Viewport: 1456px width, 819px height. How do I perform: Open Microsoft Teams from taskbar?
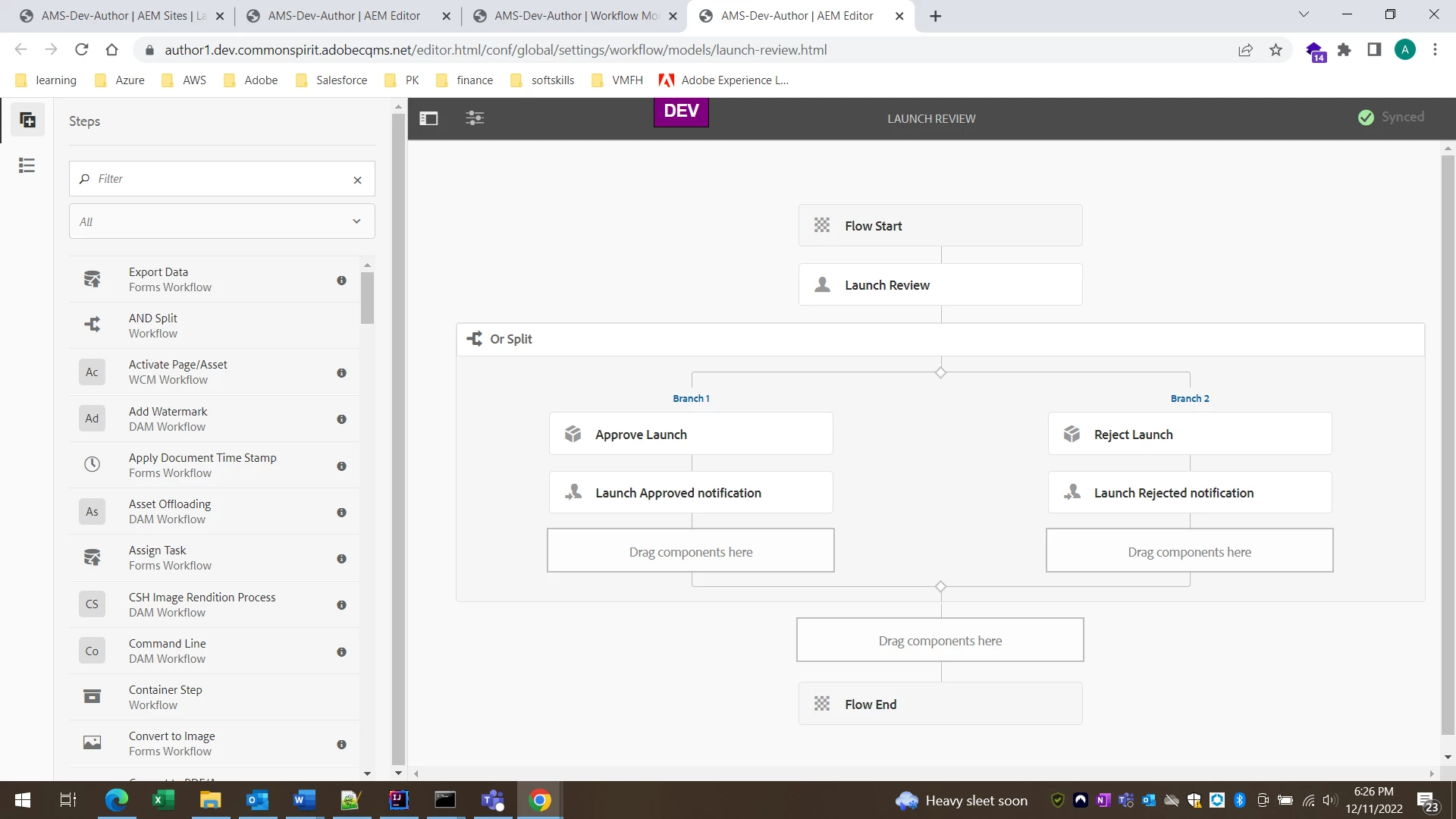[x=493, y=800]
